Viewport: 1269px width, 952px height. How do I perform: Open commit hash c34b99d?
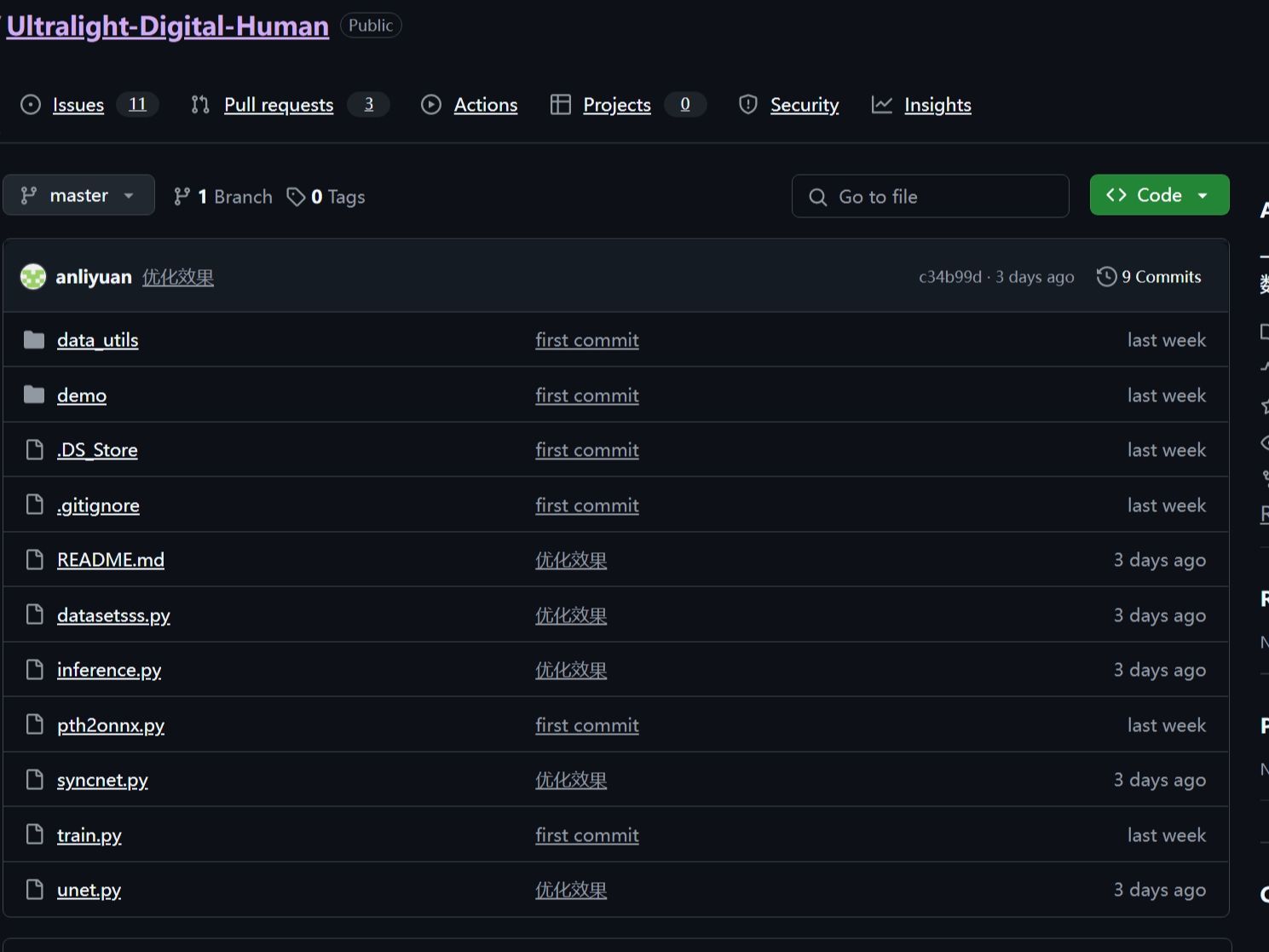(950, 277)
